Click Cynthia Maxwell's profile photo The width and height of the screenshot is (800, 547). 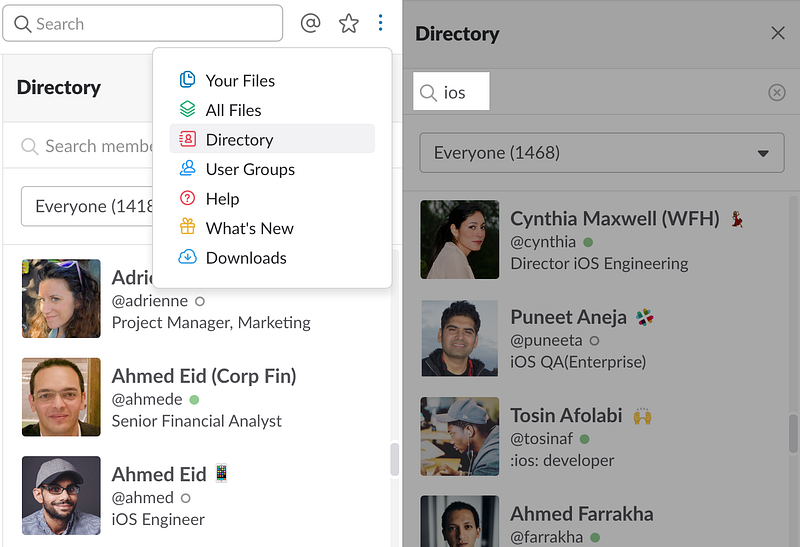(460, 239)
